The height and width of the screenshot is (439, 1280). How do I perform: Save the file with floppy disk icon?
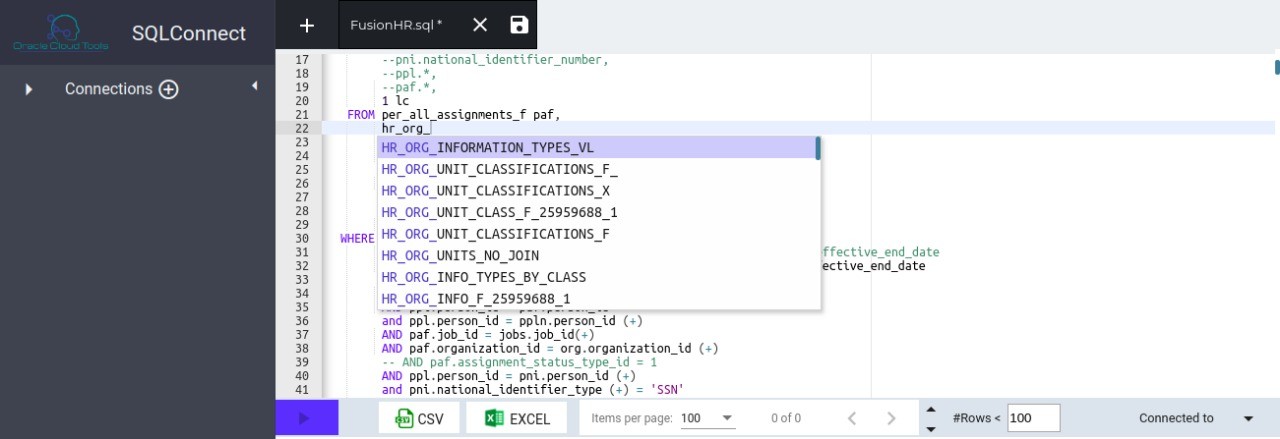point(519,25)
